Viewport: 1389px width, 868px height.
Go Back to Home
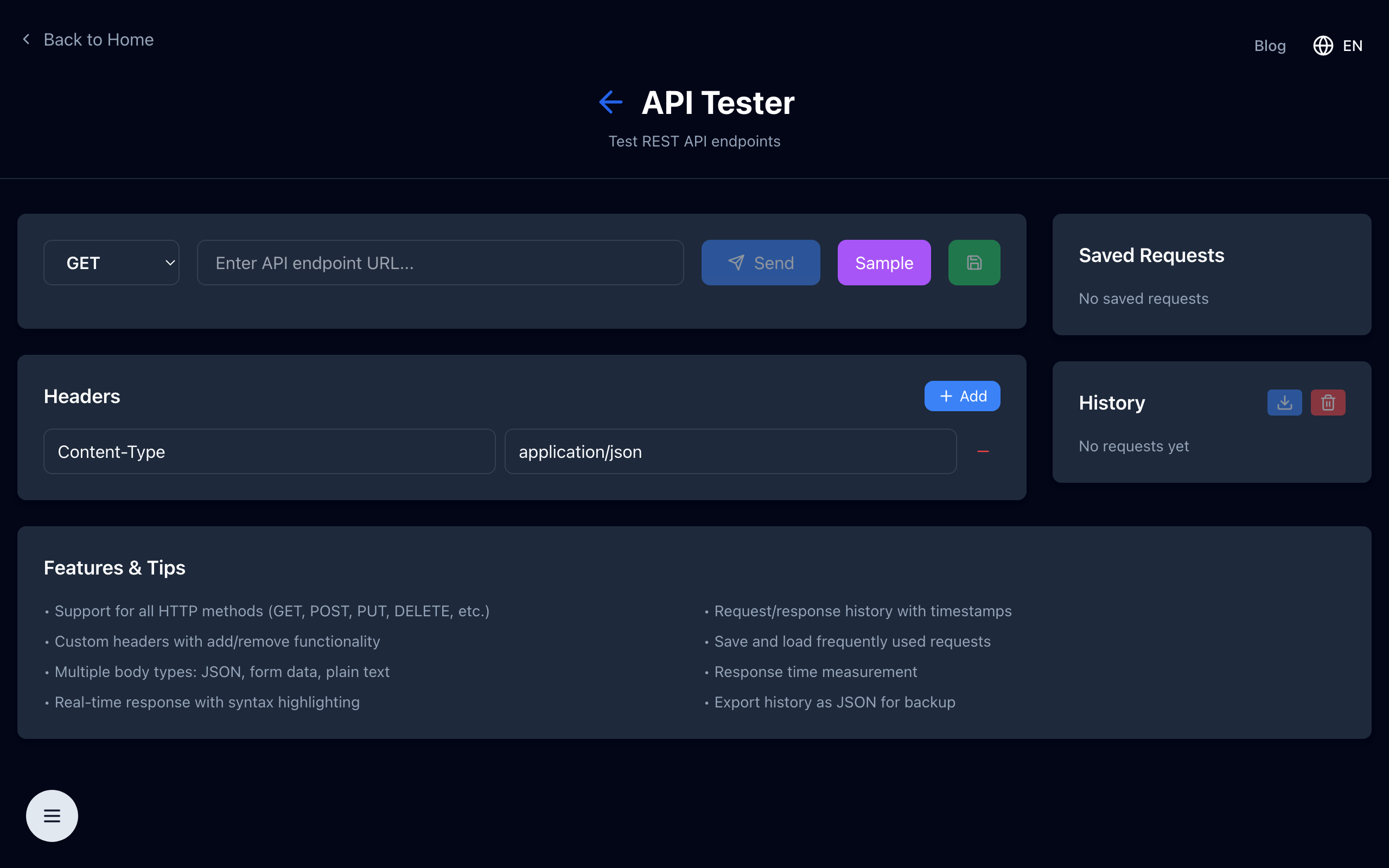coord(88,40)
